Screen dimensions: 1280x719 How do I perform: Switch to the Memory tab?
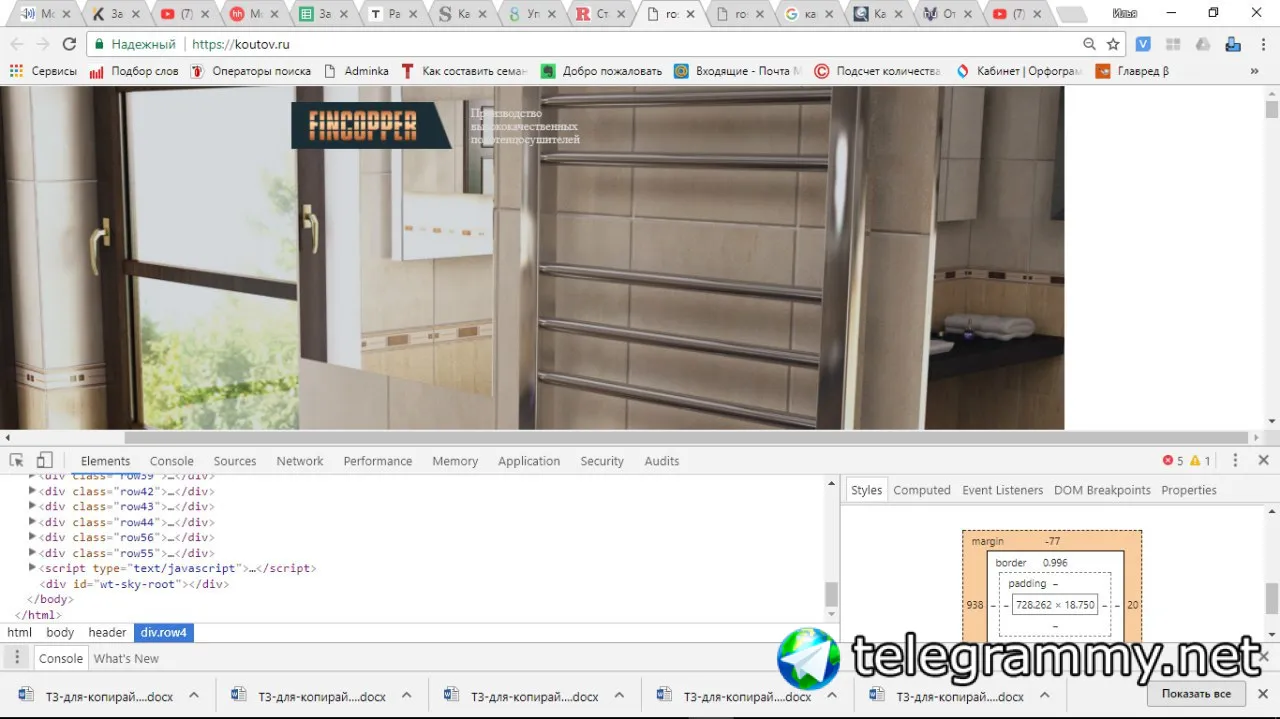pos(455,461)
